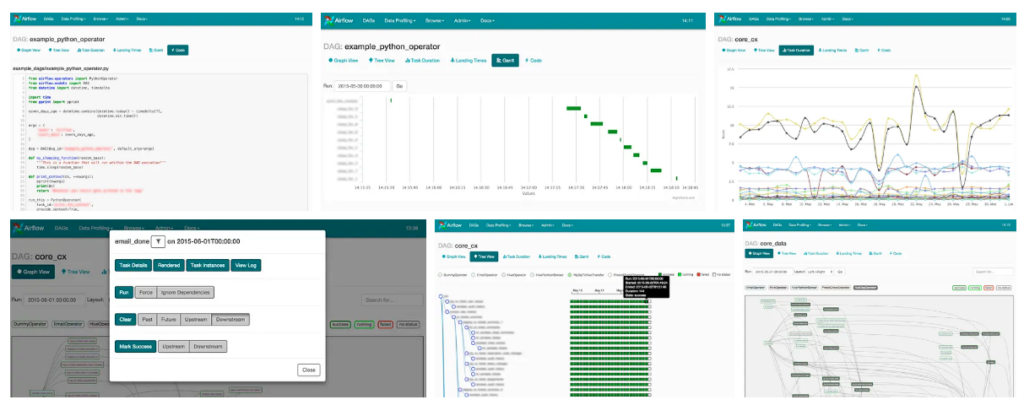Open the task filter funnel beside email_done

point(158,242)
